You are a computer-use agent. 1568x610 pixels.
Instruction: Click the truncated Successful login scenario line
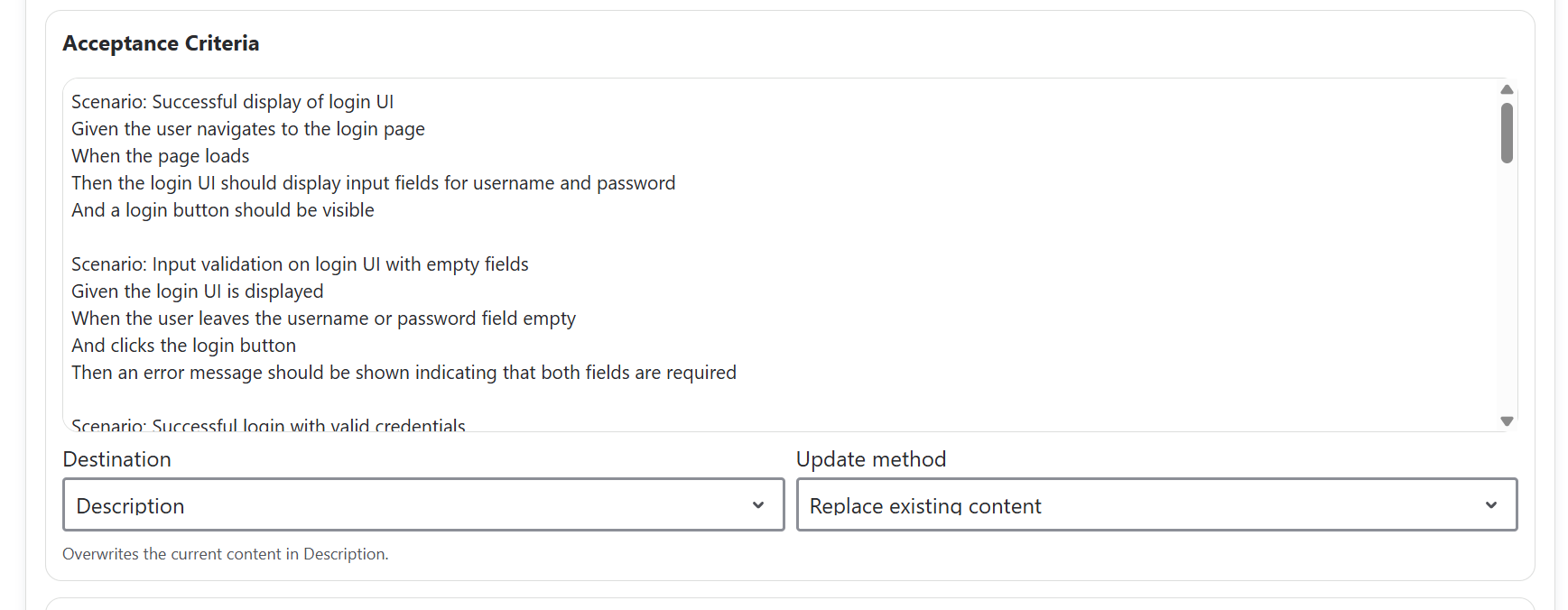pyautogui.click(x=268, y=423)
